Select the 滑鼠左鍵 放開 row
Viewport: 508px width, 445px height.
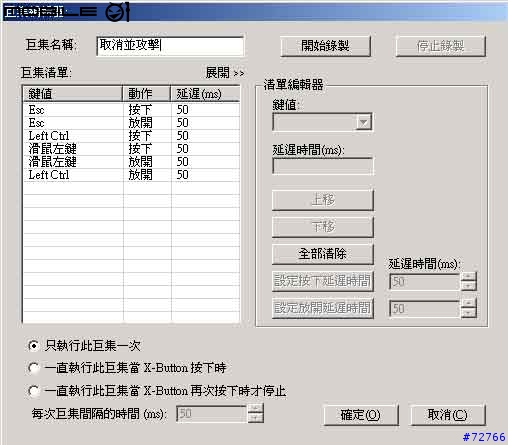pos(132,162)
